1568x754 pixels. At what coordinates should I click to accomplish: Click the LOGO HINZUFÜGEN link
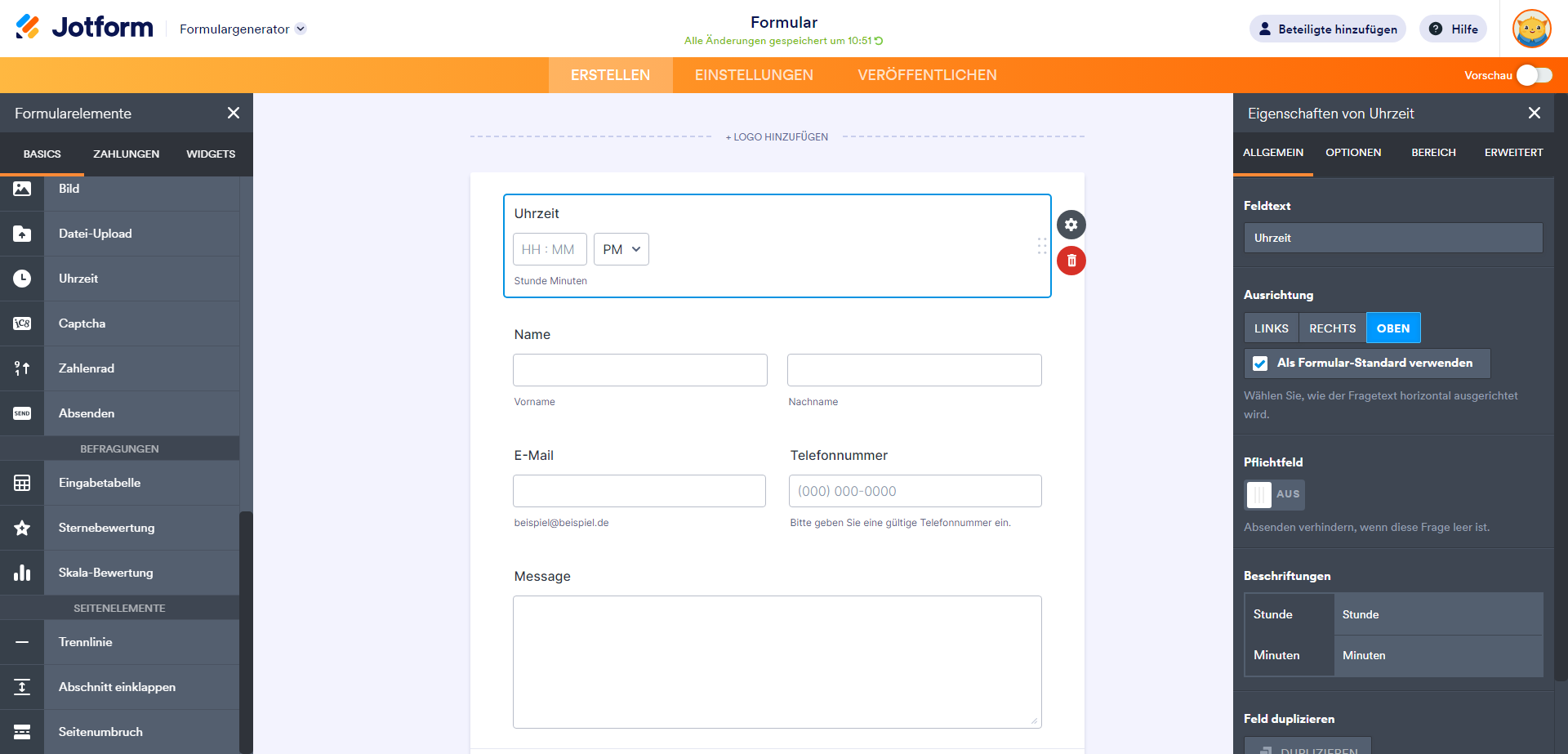coord(777,137)
